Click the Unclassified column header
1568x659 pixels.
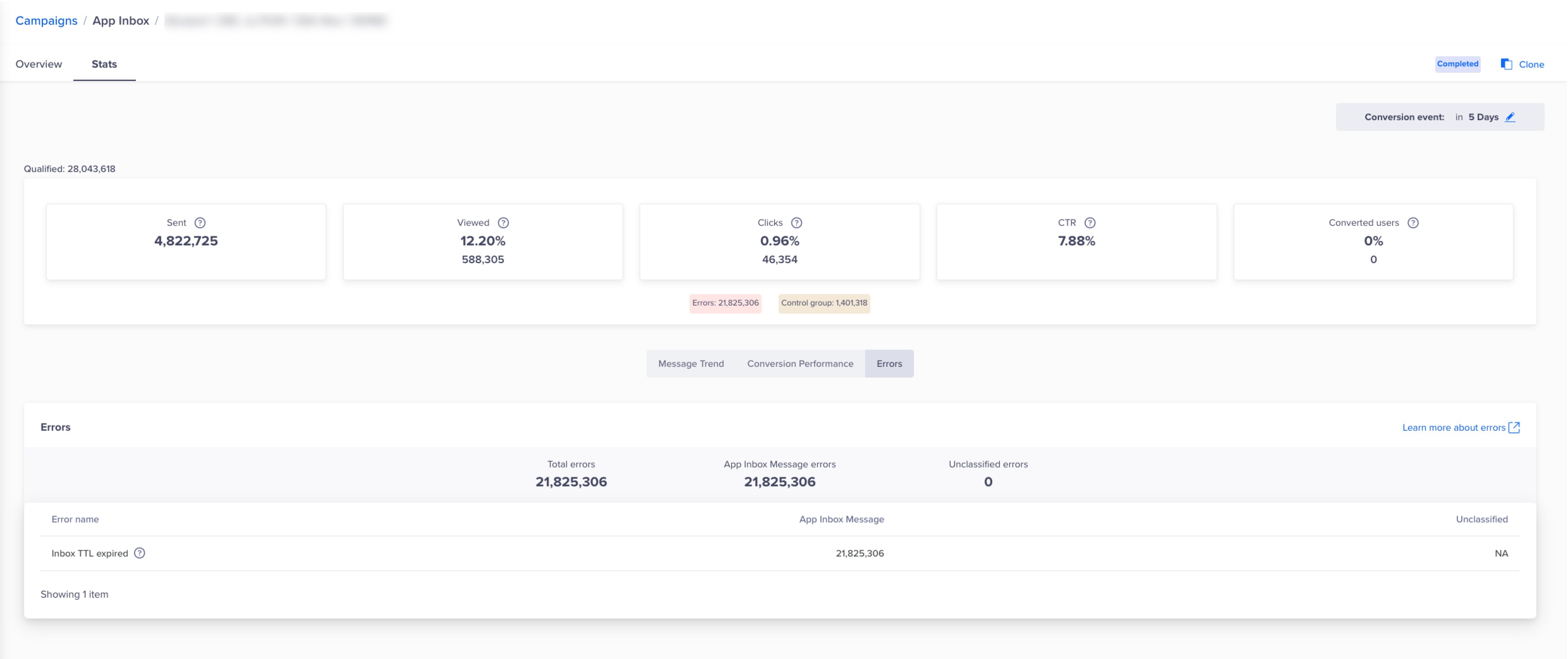click(x=1481, y=520)
